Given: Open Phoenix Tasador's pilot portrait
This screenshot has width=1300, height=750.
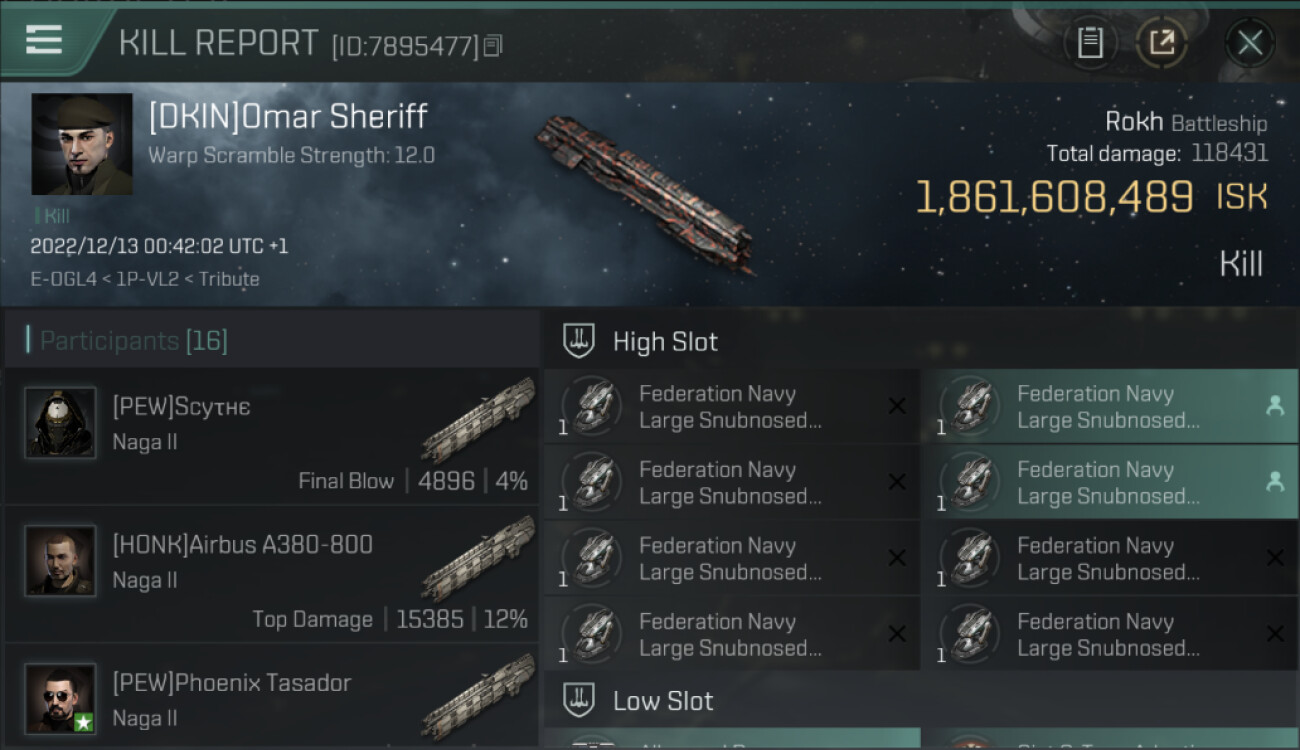Looking at the screenshot, I should (x=60, y=698).
